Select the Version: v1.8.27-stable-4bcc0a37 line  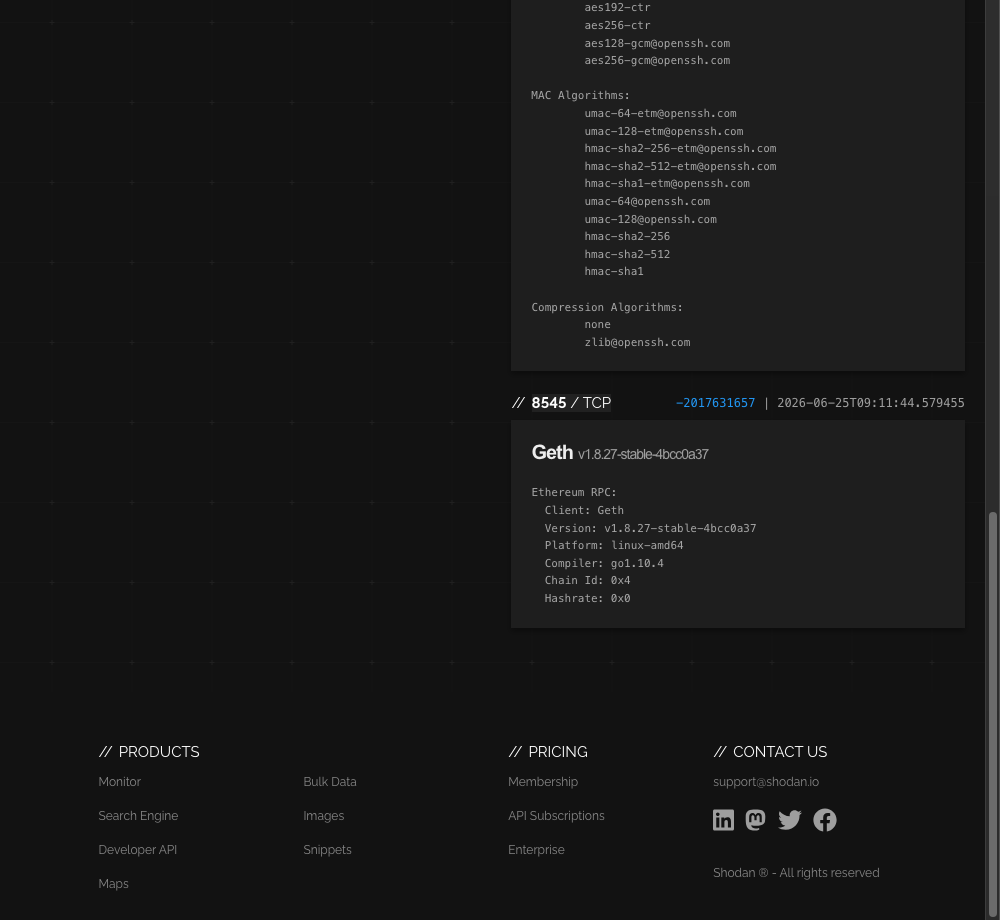point(651,528)
